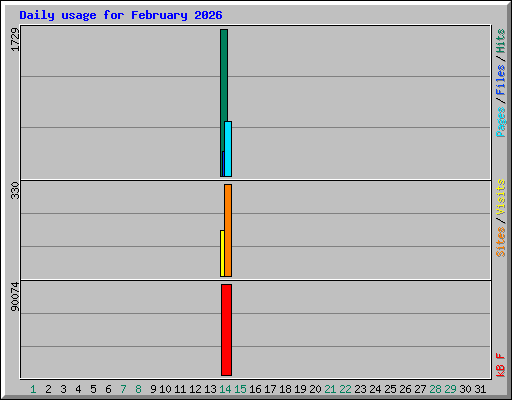Viewport: 512px width, 400px height.
Task: Click day label 2 on the x-axis
Action: 48,389
